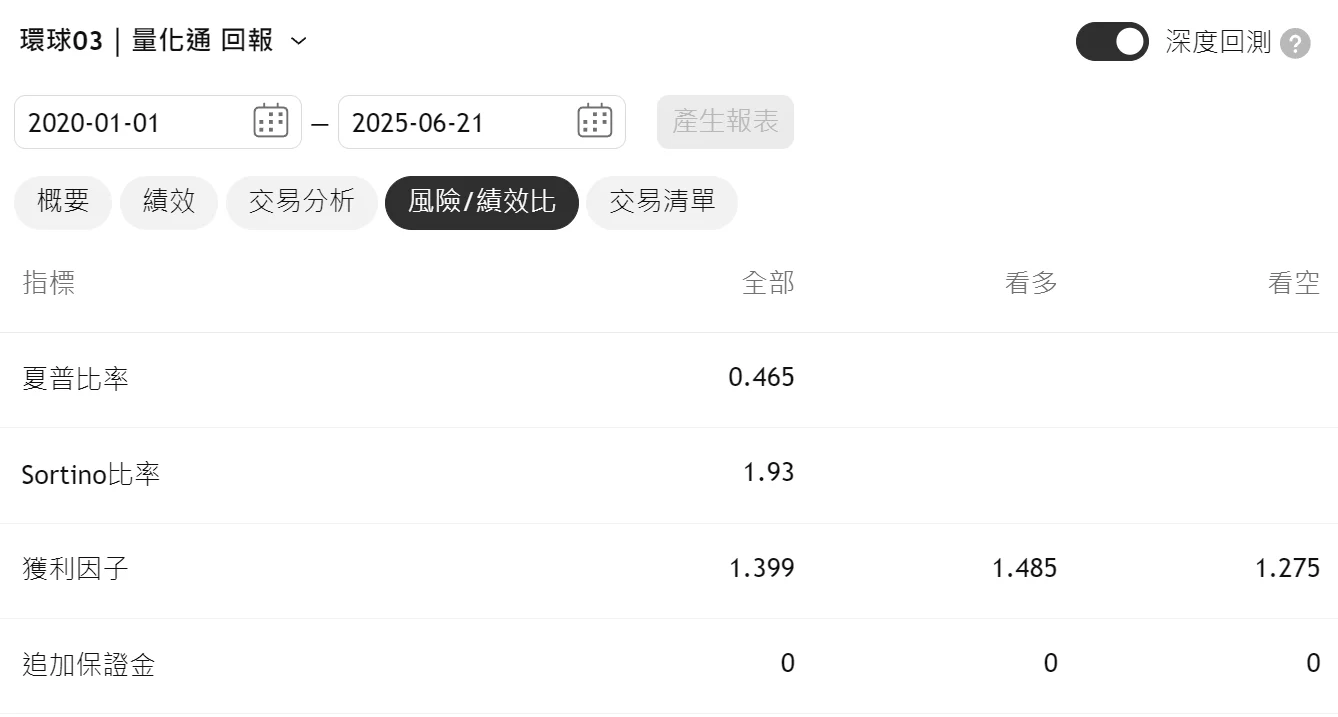Select the 獲利因子 metric row

tap(669, 571)
